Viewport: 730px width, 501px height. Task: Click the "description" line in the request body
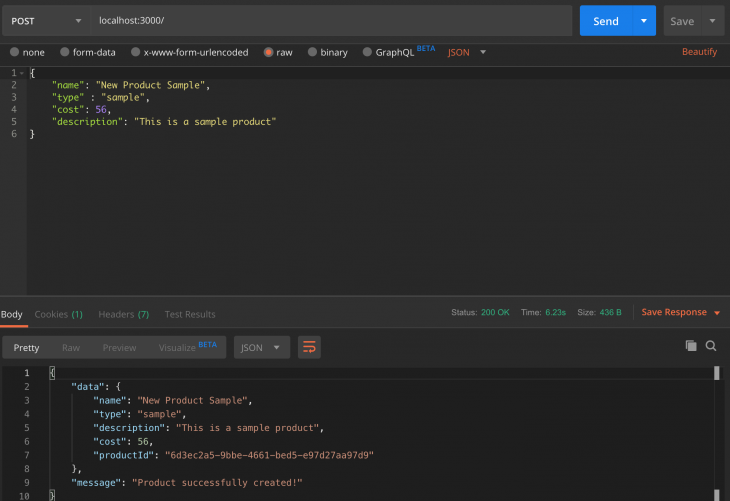click(x=164, y=122)
